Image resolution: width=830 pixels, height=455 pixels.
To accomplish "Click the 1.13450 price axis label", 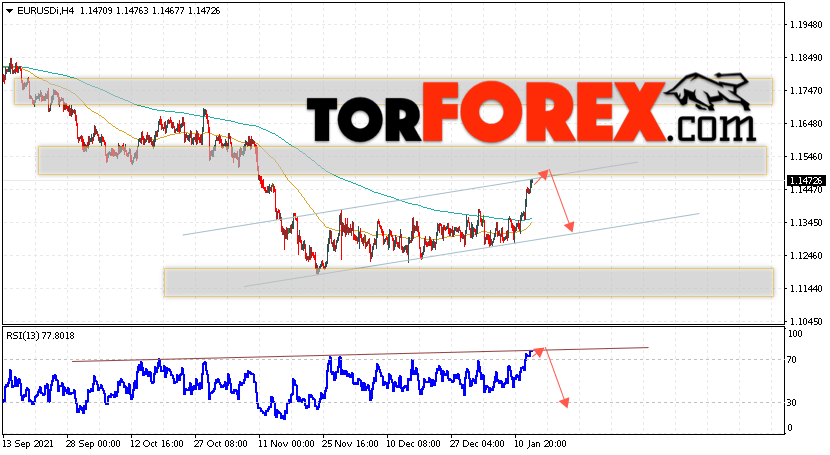I will coord(806,222).
